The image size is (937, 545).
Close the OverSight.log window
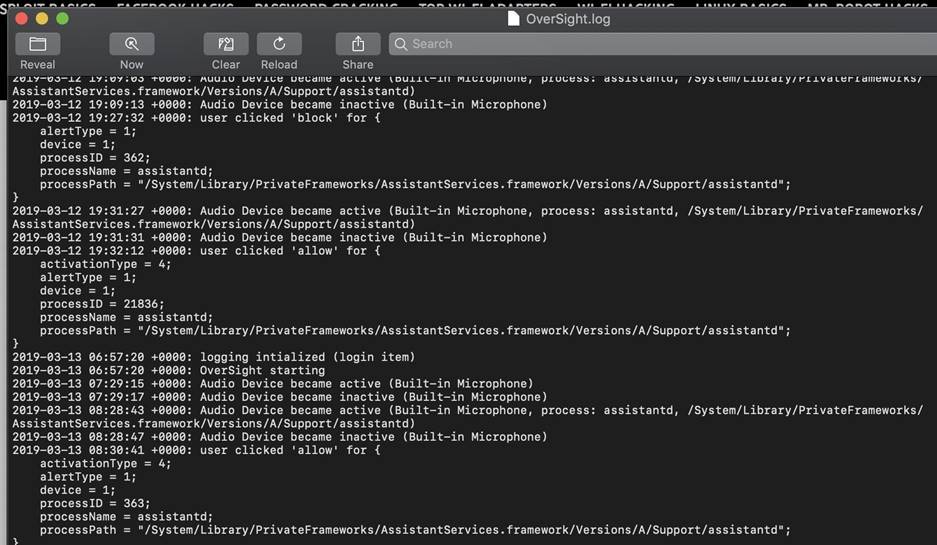coord(21,18)
